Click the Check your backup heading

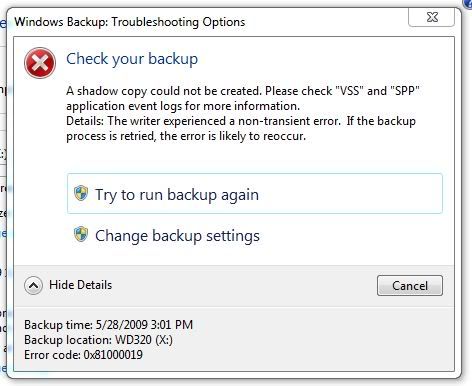pyautogui.click(x=132, y=59)
